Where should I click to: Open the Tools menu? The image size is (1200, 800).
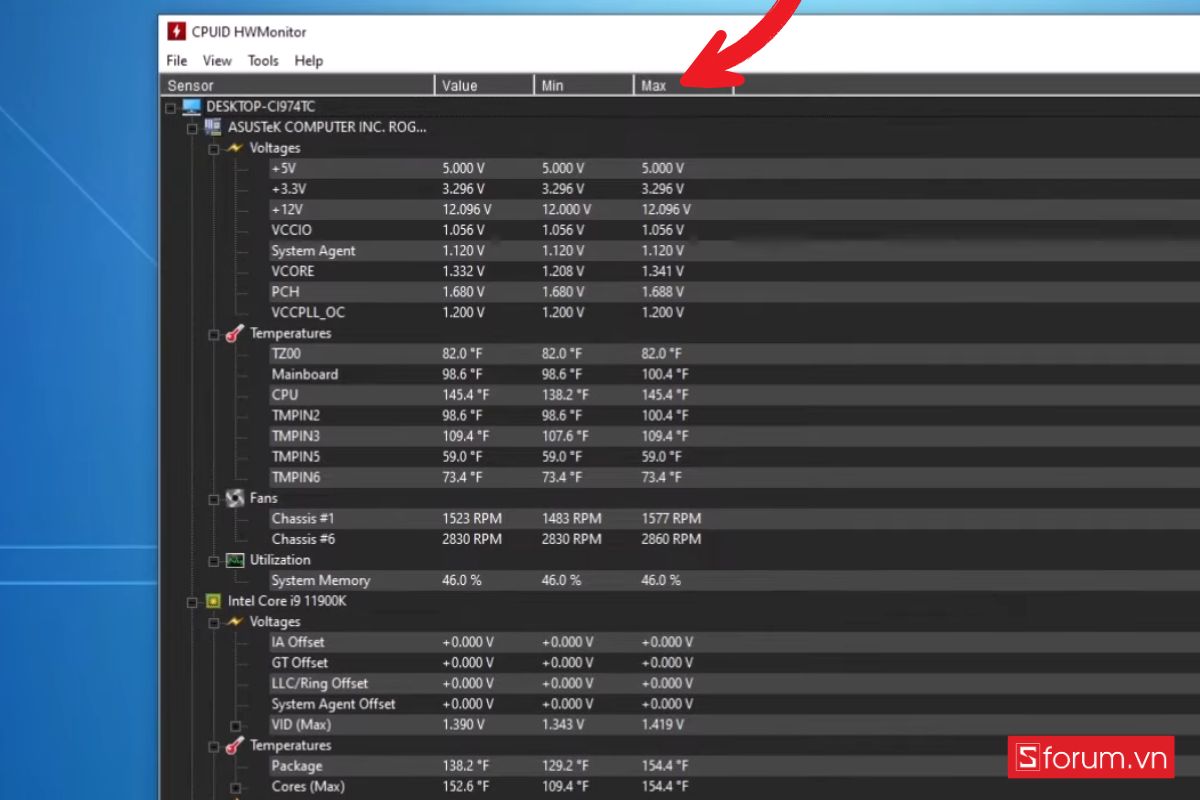(x=263, y=61)
